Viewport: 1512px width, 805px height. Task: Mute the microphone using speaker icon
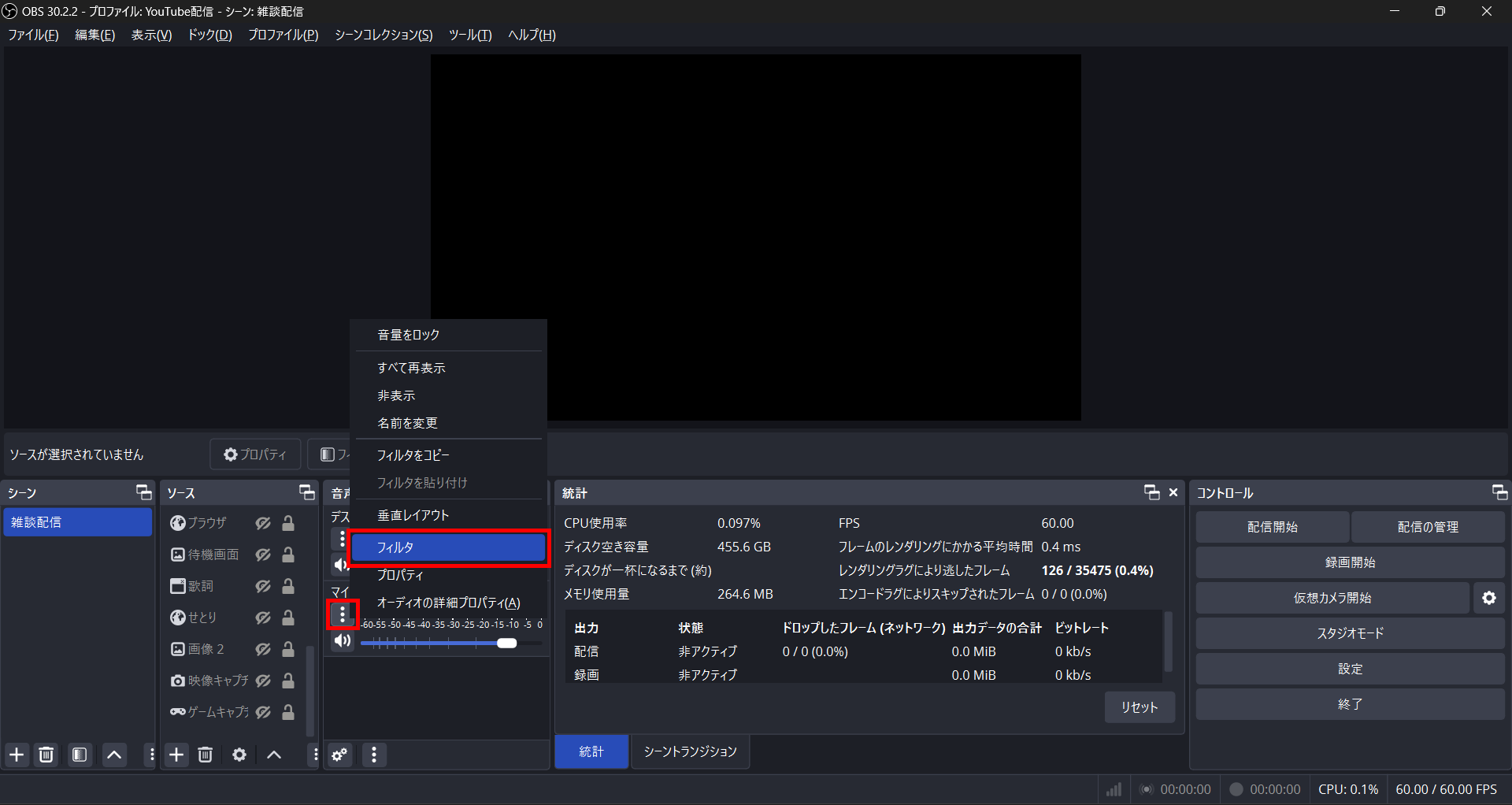tap(343, 641)
